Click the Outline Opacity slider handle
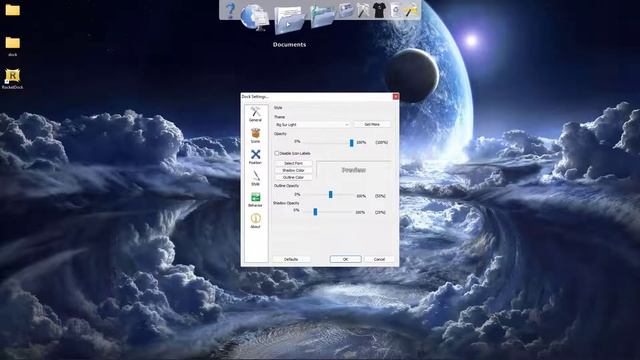640x360 pixels. coord(331,195)
